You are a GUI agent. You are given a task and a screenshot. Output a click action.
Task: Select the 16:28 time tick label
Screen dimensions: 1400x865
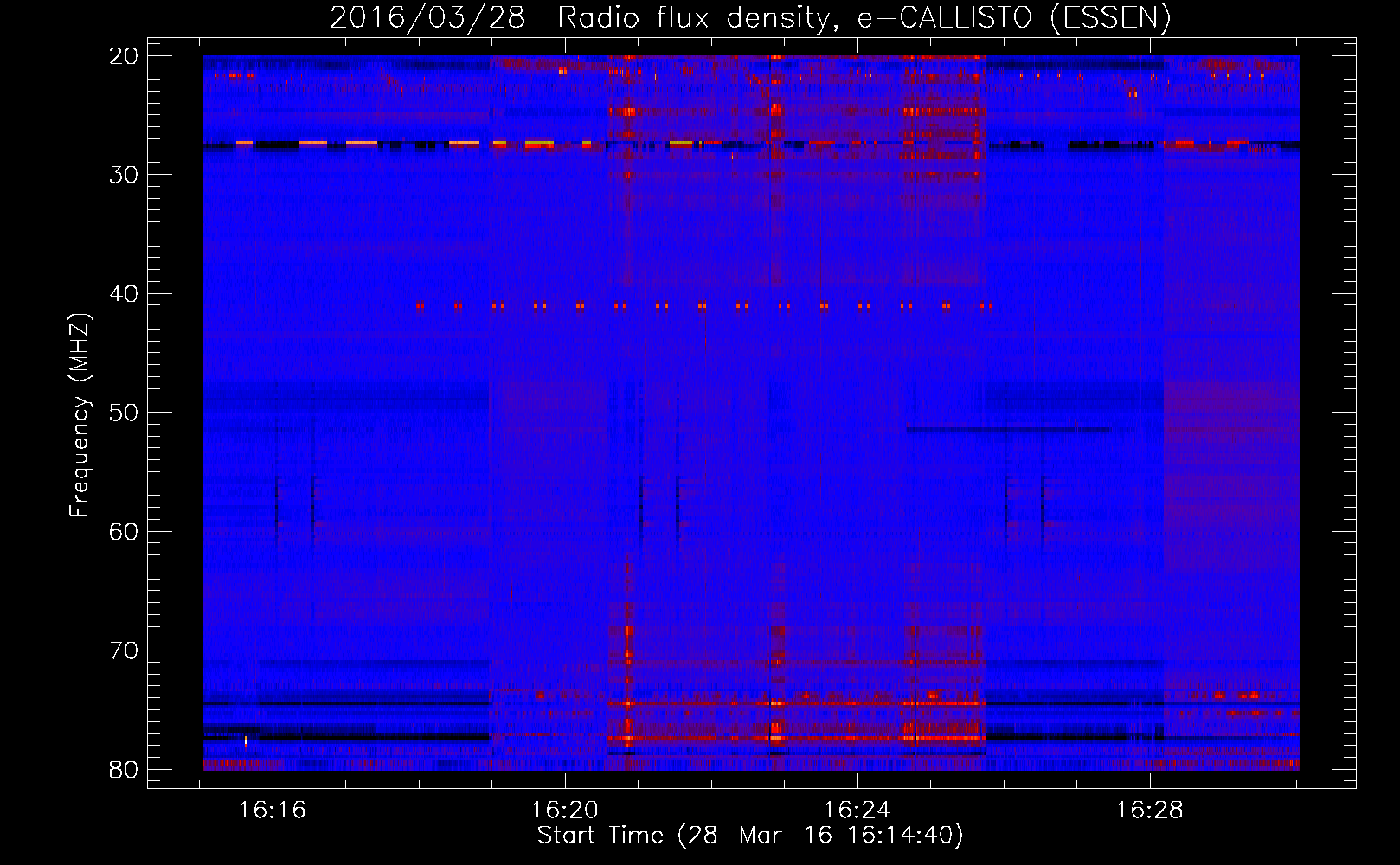point(1150,811)
